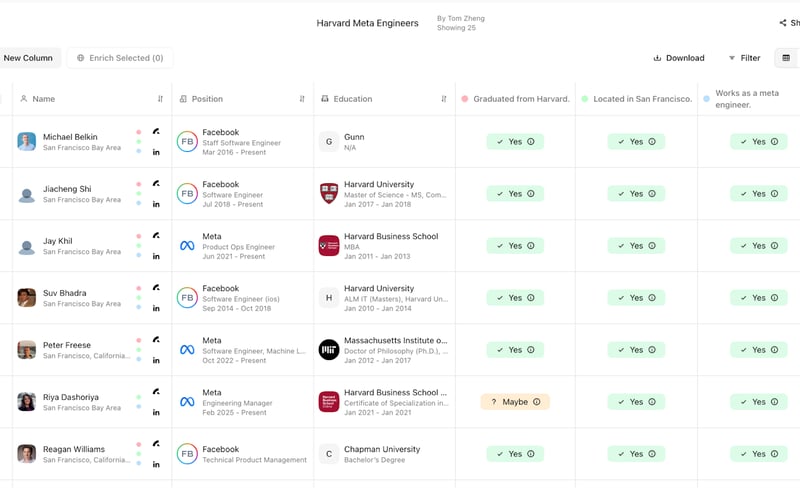Select the Located in San Francisco column header
800x500 pixels.
pos(642,99)
